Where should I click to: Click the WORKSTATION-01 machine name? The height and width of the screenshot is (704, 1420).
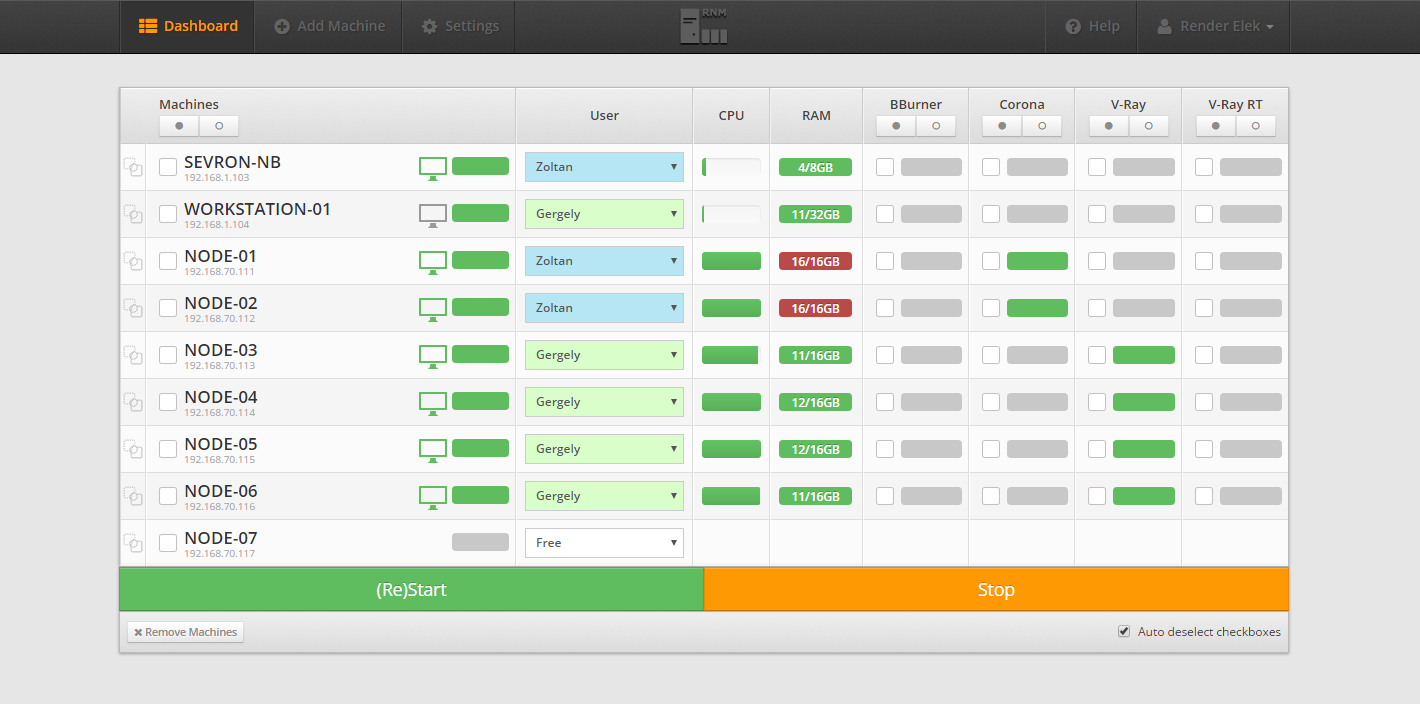tap(257, 209)
